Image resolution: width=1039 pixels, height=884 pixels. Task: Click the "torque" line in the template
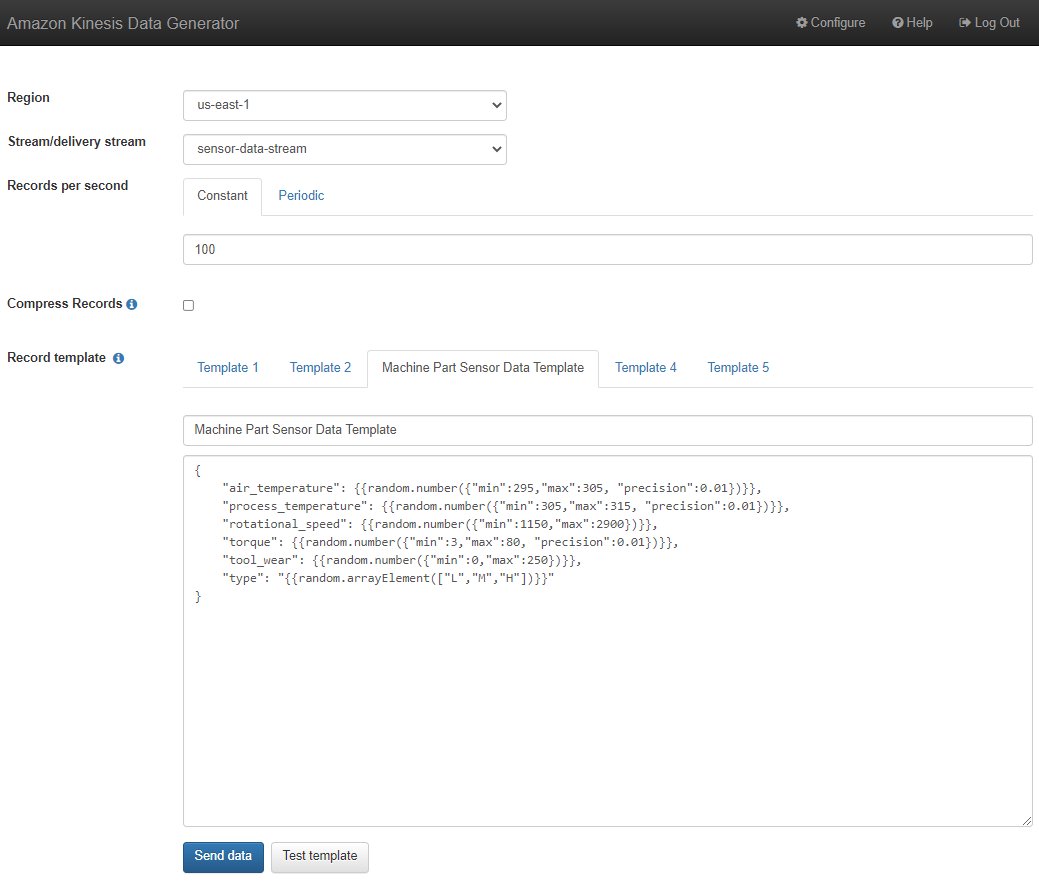(450, 542)
